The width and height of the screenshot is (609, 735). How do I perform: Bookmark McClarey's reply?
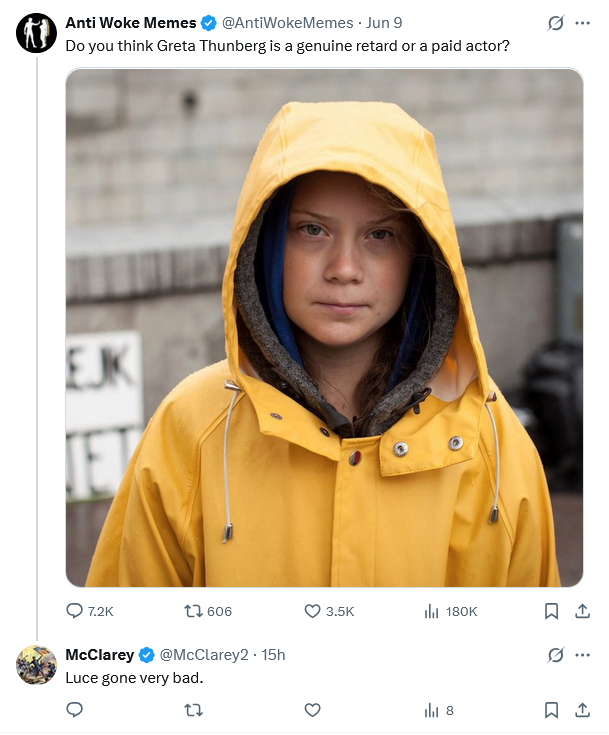click(551, 710)
